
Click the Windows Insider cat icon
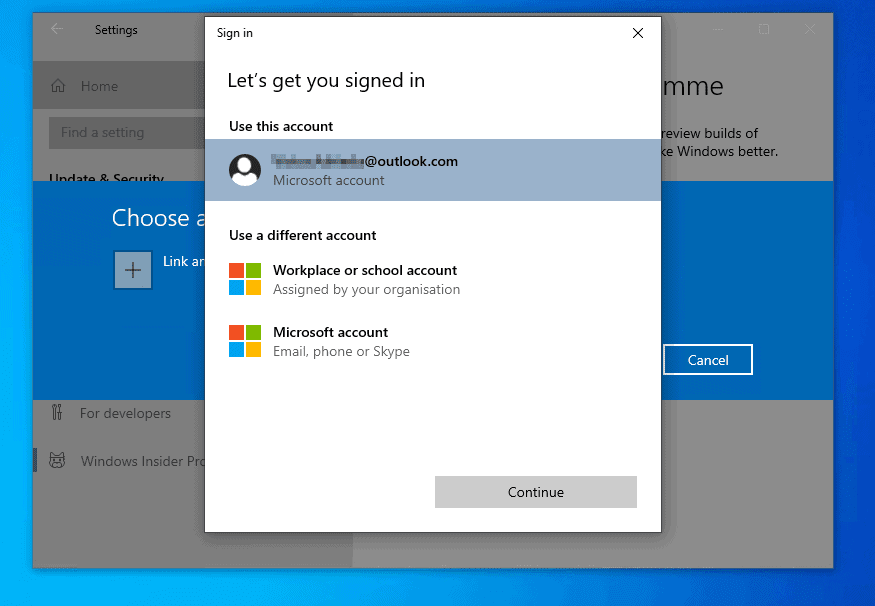pyautogui.click(x=57, y=460)
